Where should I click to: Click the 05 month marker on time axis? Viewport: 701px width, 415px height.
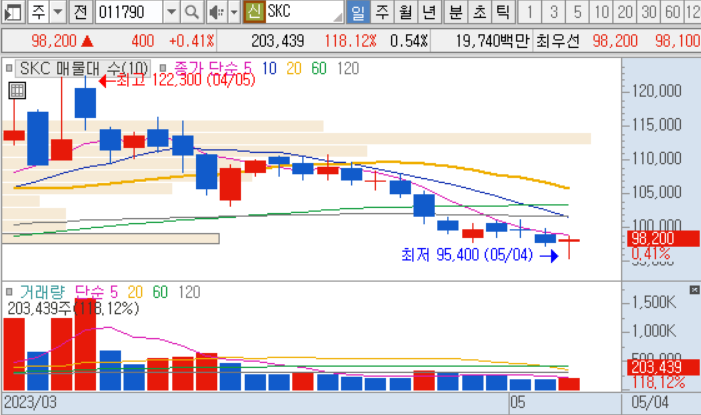click(518, 402)
